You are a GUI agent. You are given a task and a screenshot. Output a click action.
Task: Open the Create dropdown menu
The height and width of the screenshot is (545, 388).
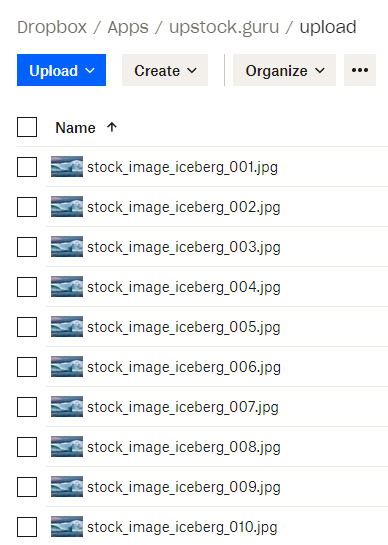click(x=165, y=70)
